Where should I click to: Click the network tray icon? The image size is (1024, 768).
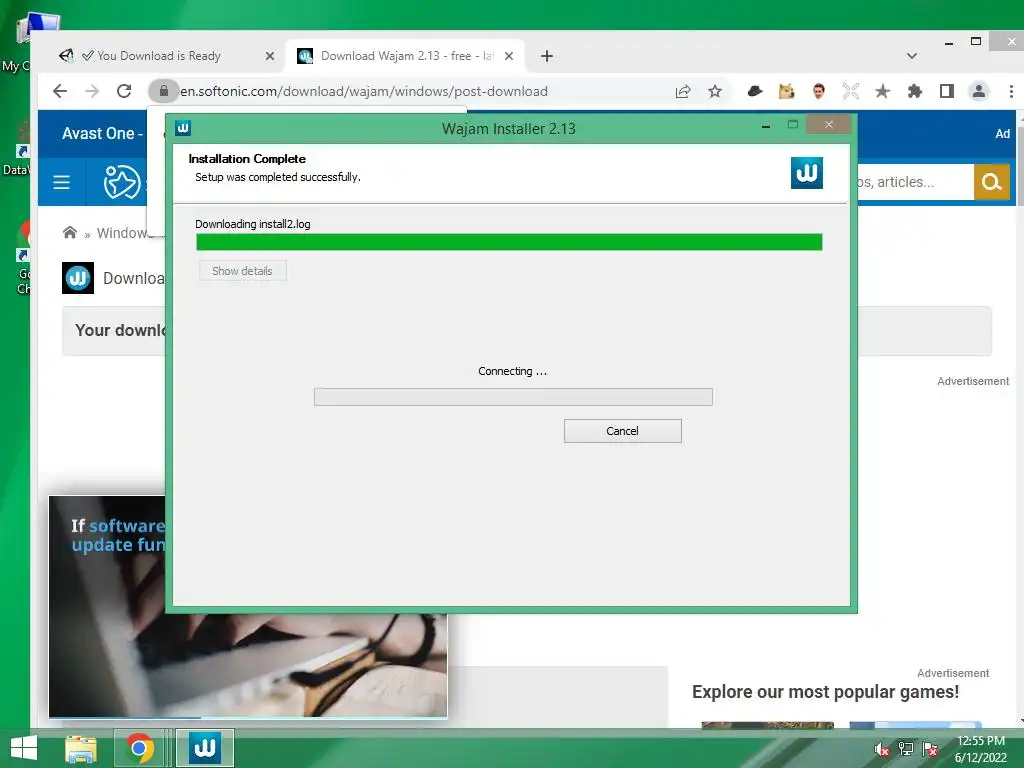pyautogui.click(x=906, y=749)
